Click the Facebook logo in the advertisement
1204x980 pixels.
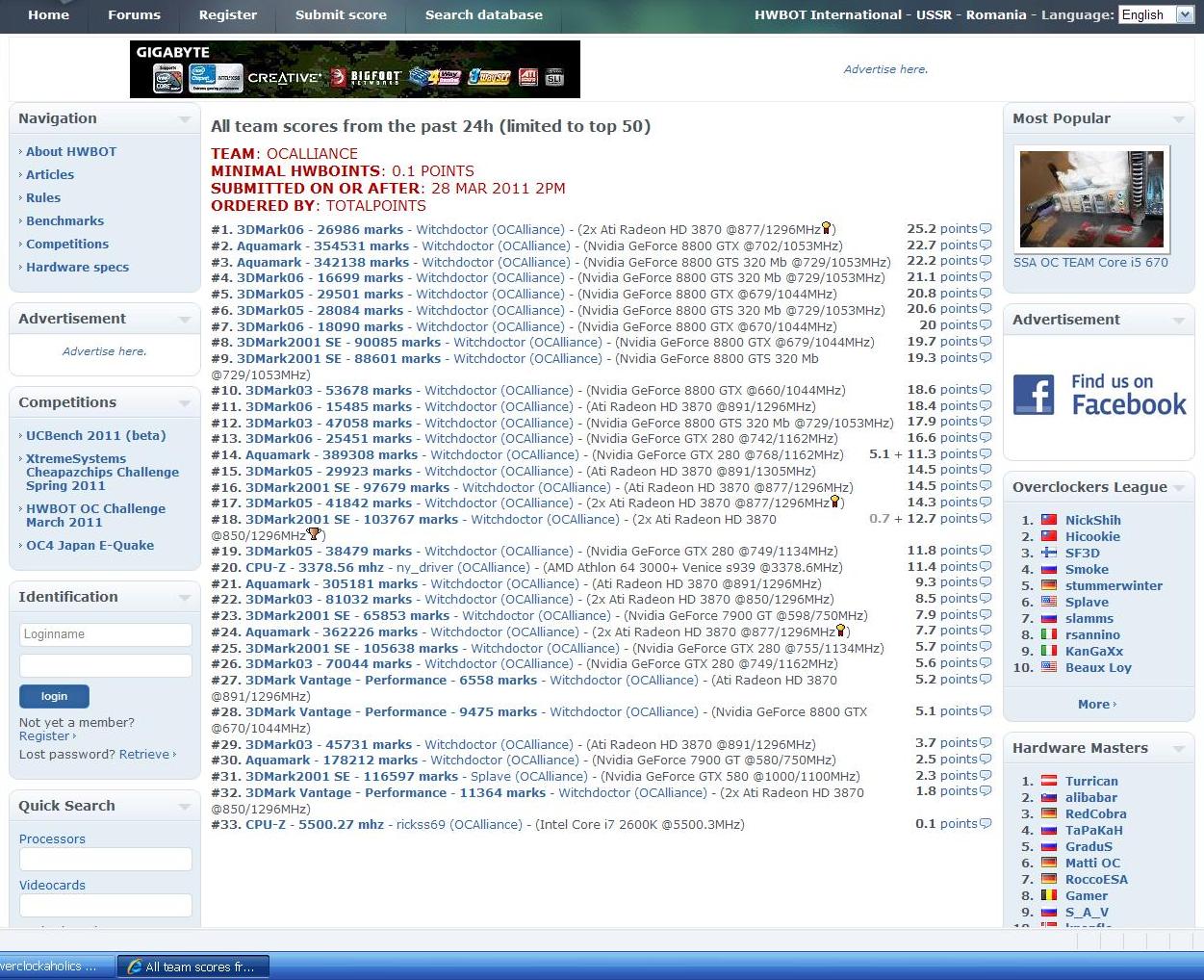point(1034,396)
